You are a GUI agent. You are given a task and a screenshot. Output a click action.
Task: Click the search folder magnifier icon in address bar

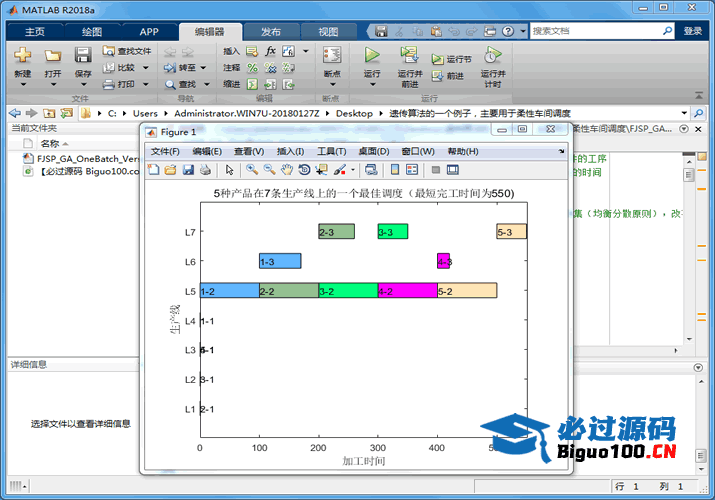(698, 113)
